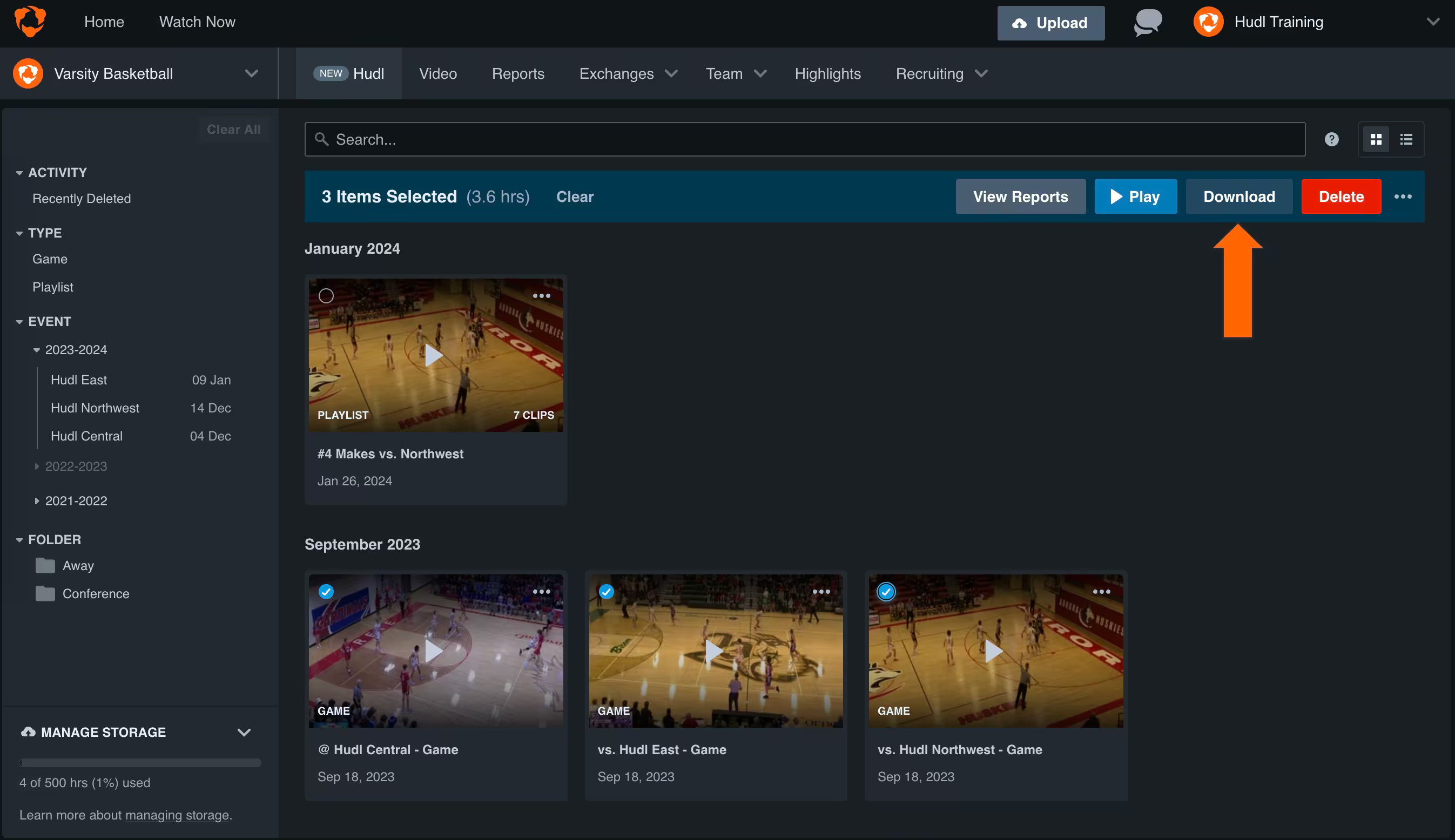Deselect the @ Hudl Central game checkbox
This screenshot has width=1455, height=840.
click(326, 591)
